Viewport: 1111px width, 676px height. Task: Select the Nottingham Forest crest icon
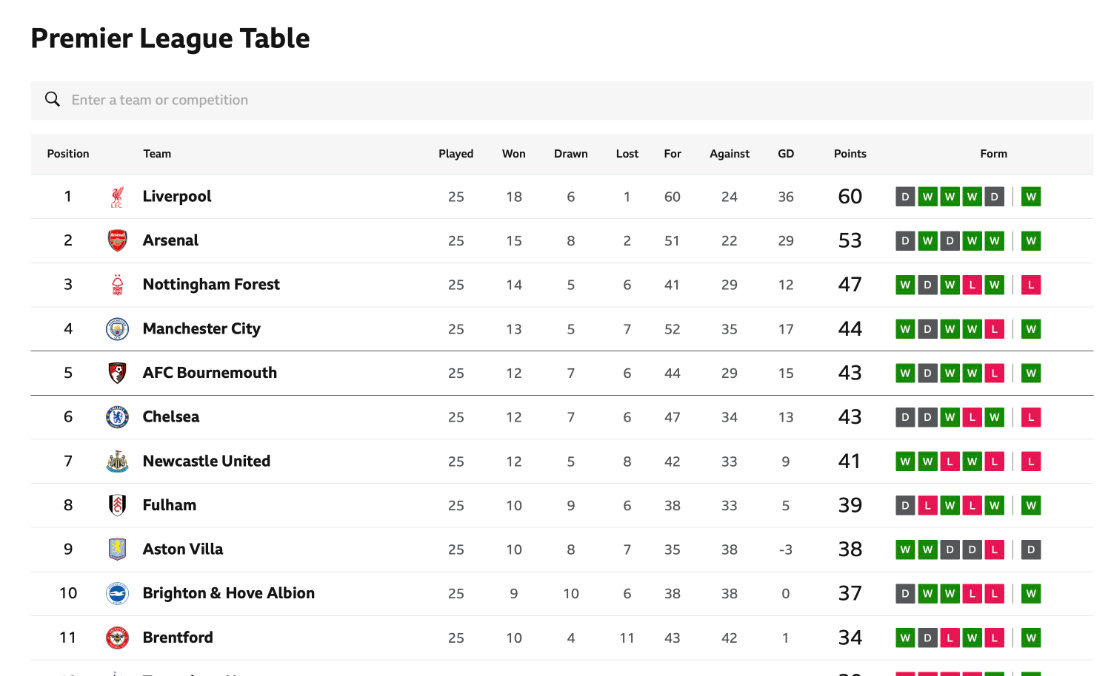[x=117, y=285]
